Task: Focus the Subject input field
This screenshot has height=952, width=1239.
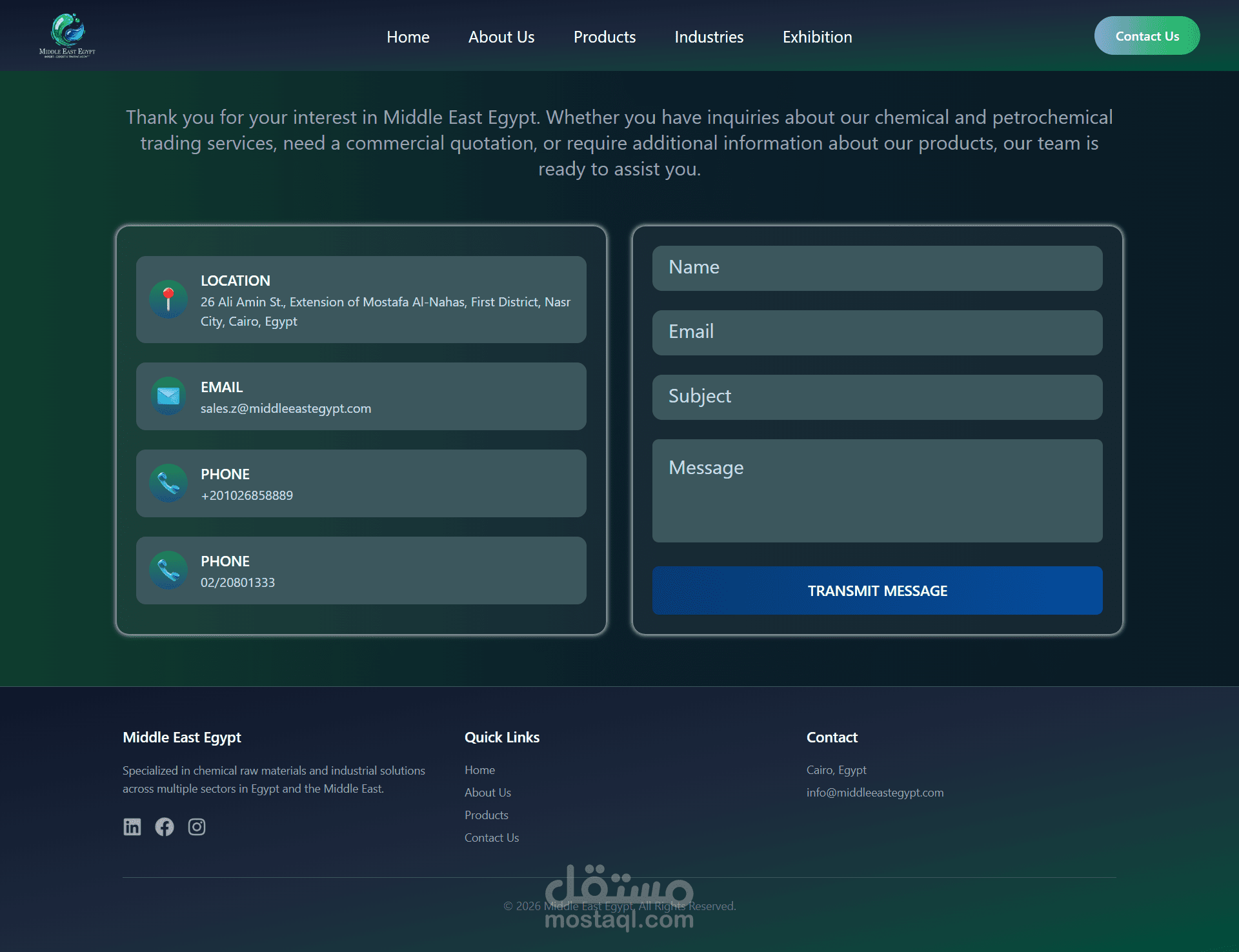Action: coord(878,397)
